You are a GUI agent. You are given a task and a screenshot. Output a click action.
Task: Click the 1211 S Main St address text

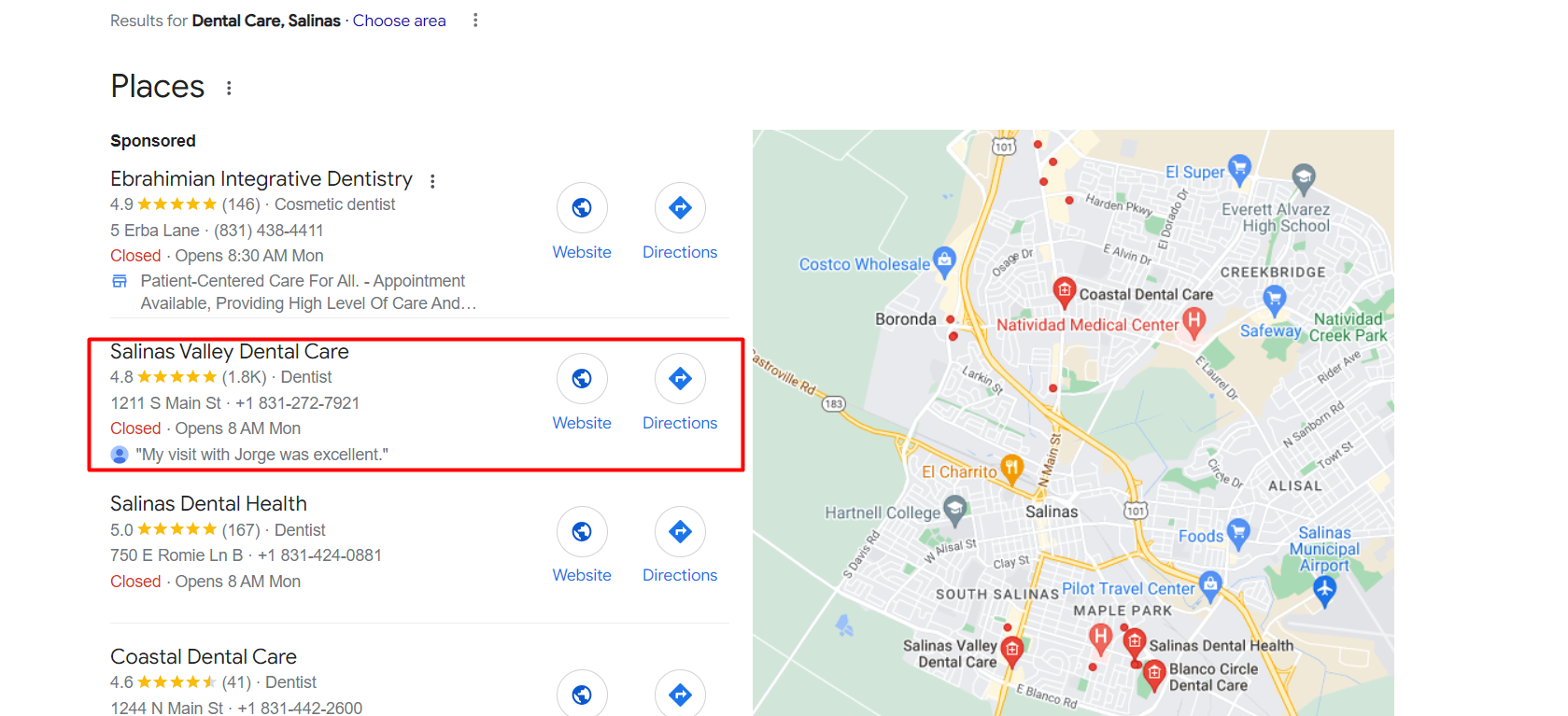tap(165, 403)
